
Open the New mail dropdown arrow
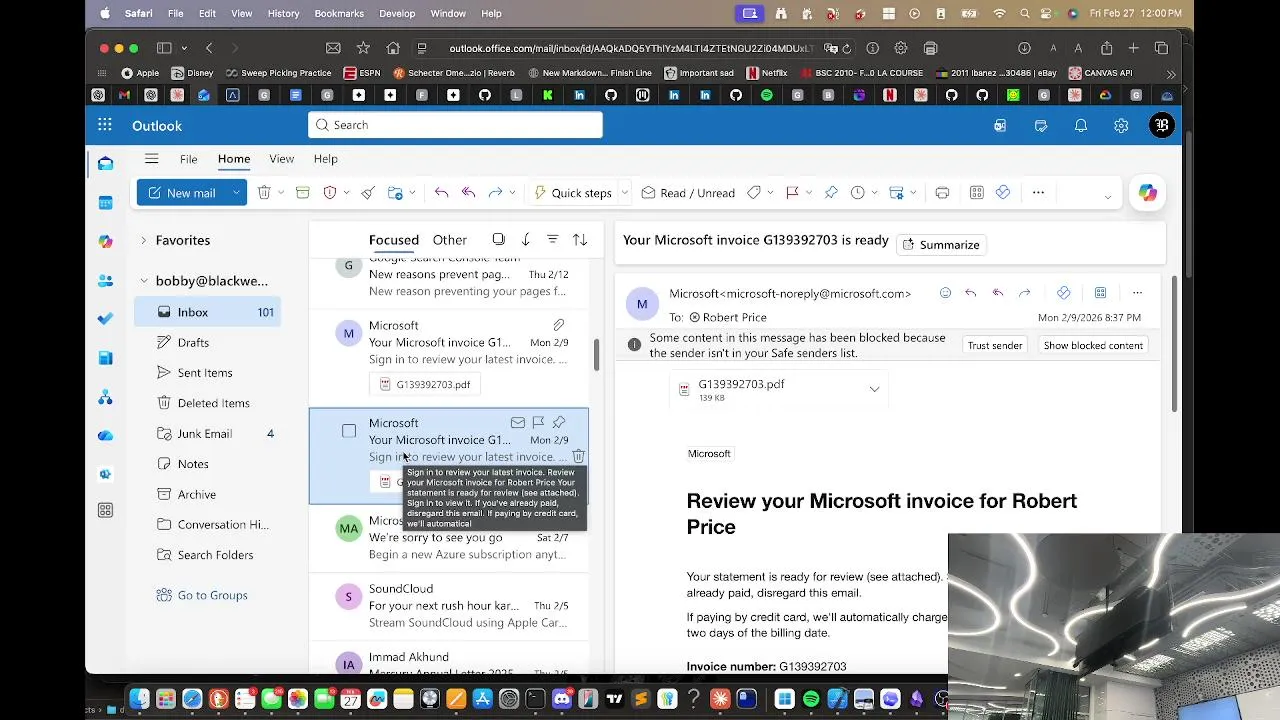(x=236, y=193)
